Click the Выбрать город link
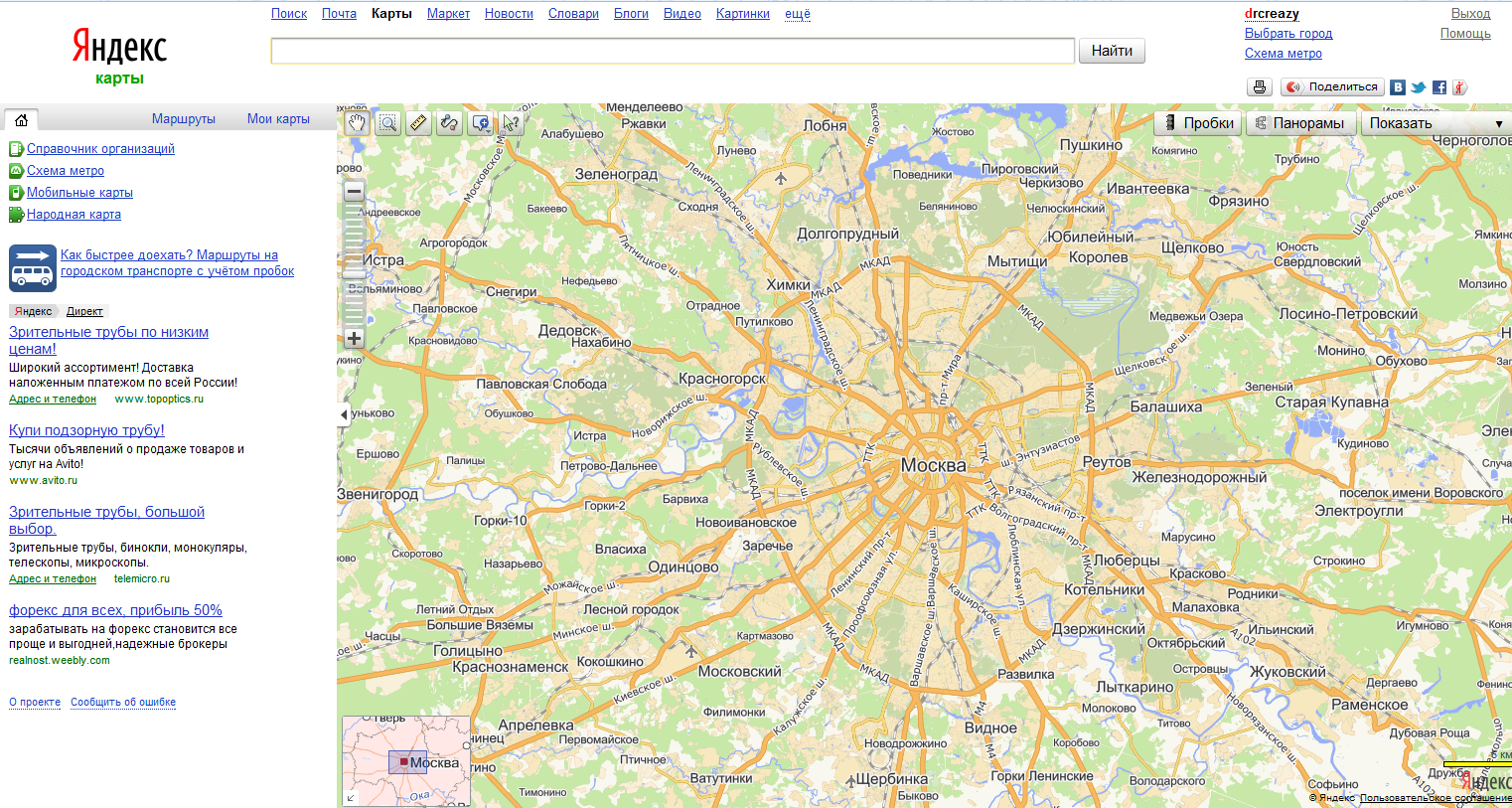1512x808 pixels. pos(1288,34)
